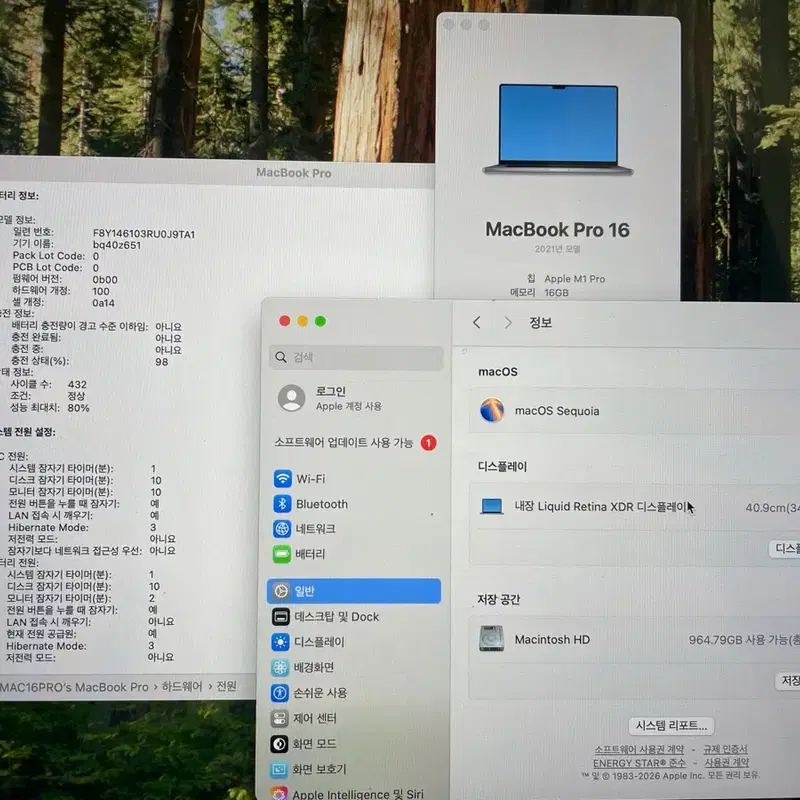Open 소프트웨어 사용권 계약 link

pyautogui.click(x=639, y=749)
